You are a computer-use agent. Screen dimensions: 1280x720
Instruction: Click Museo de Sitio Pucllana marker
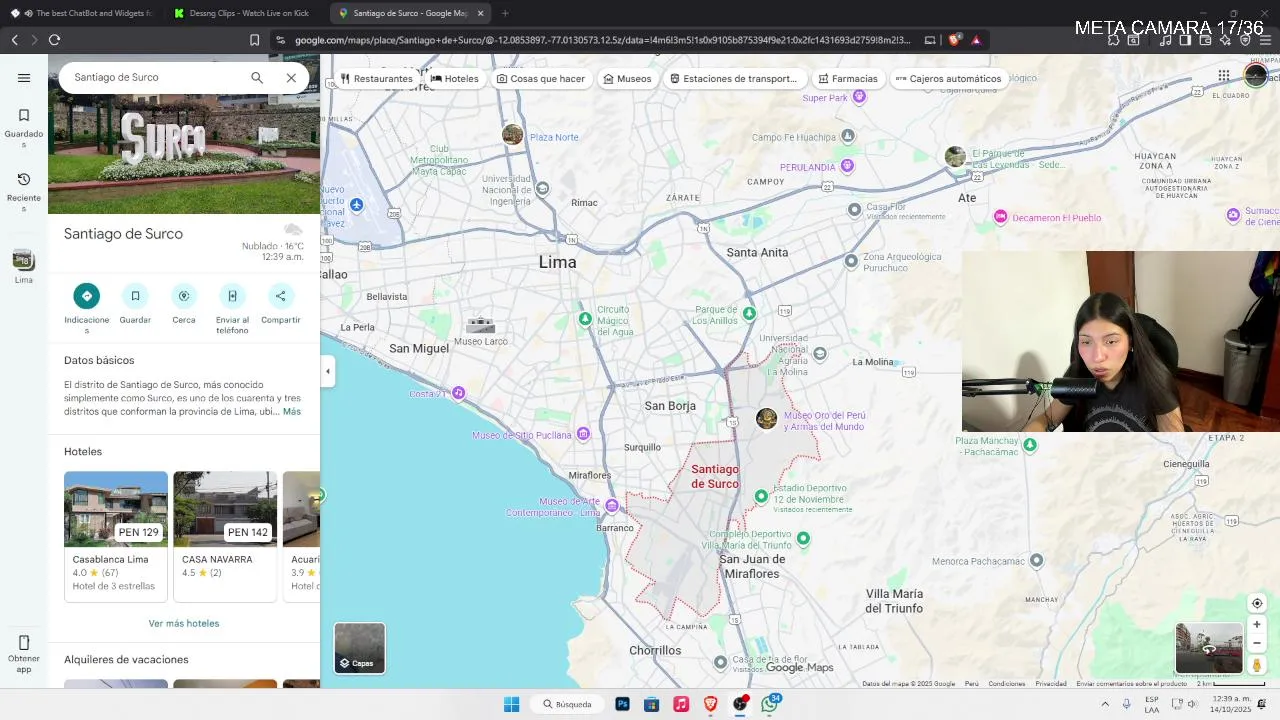coord(583,434)
